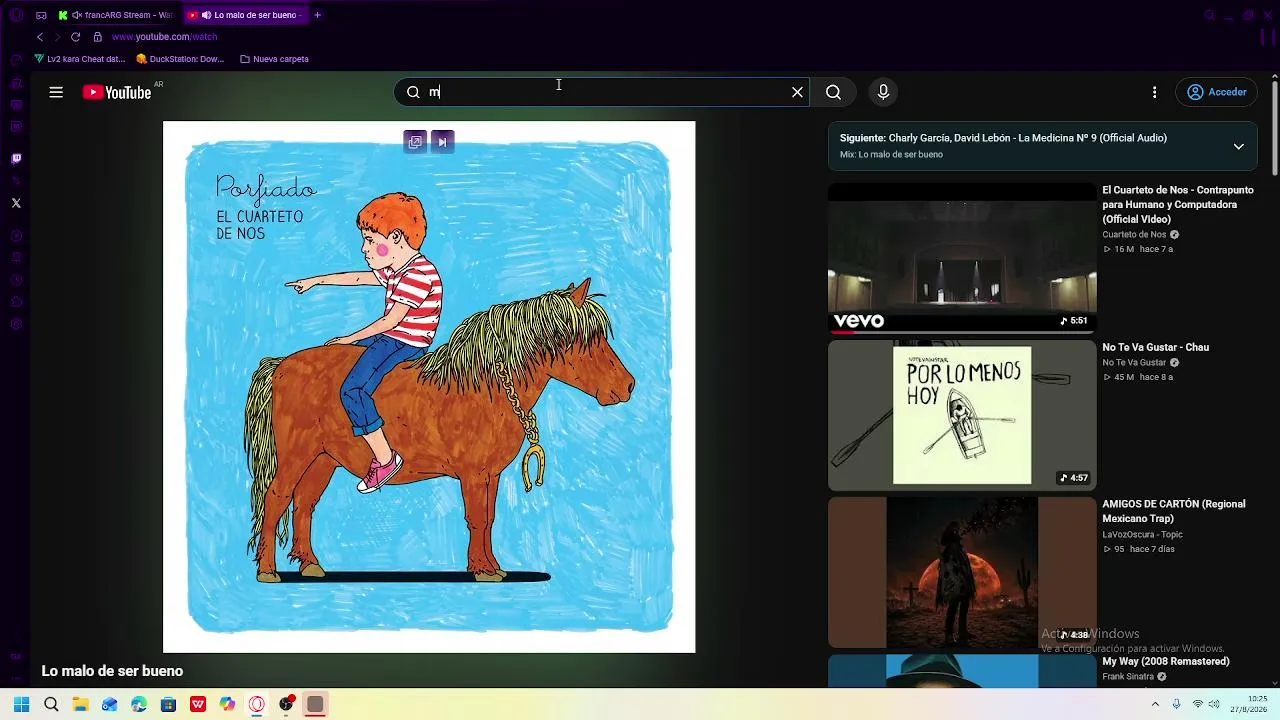Open the Twitch sidebar icon
Viewport: 1280px width, 720px height.
(16, 158)
